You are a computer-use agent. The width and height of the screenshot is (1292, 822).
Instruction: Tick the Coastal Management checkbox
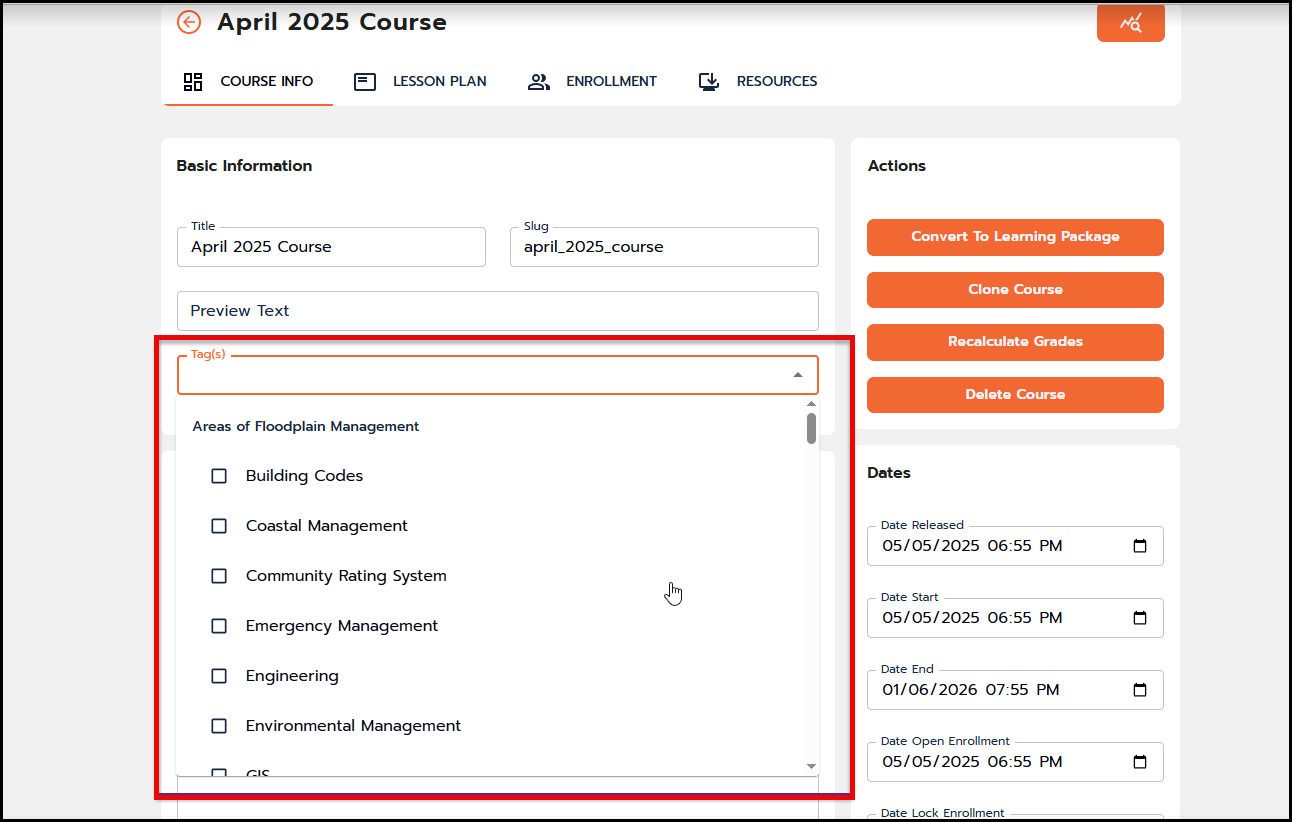click(x=219, y=526)
